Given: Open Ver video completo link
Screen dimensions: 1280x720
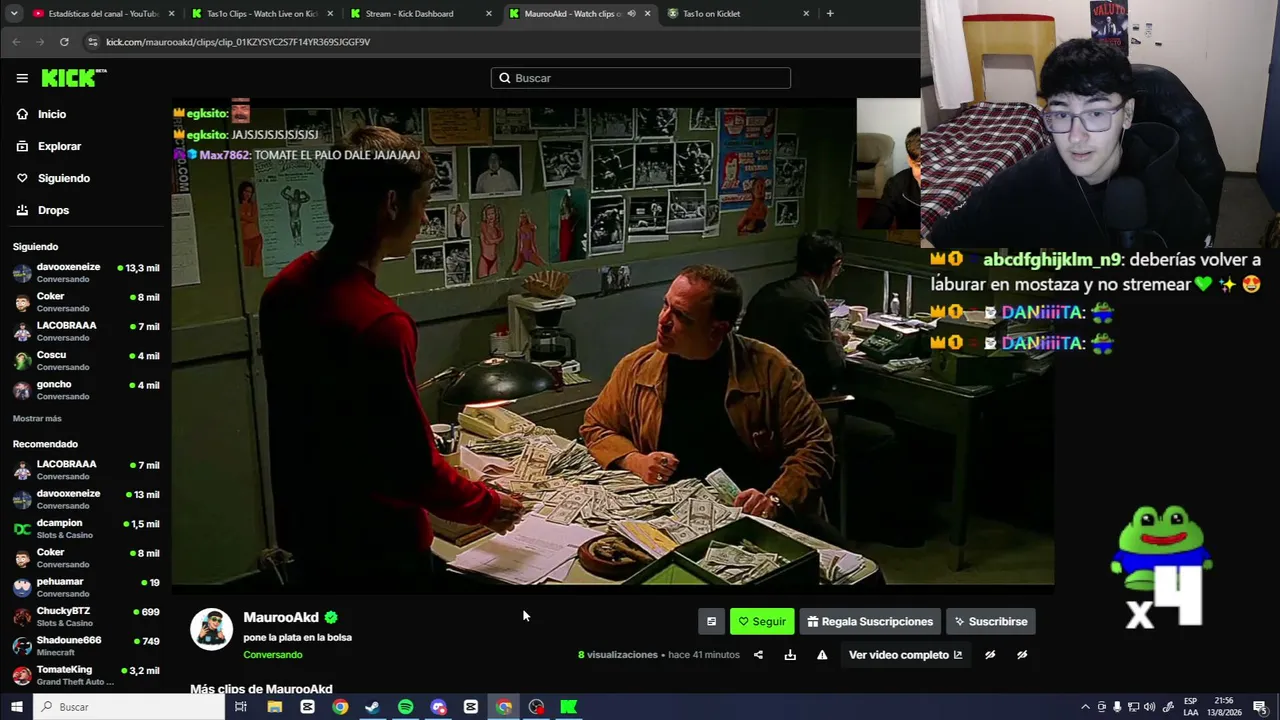Looking at the screenshot, I should [x=905, y=655].
